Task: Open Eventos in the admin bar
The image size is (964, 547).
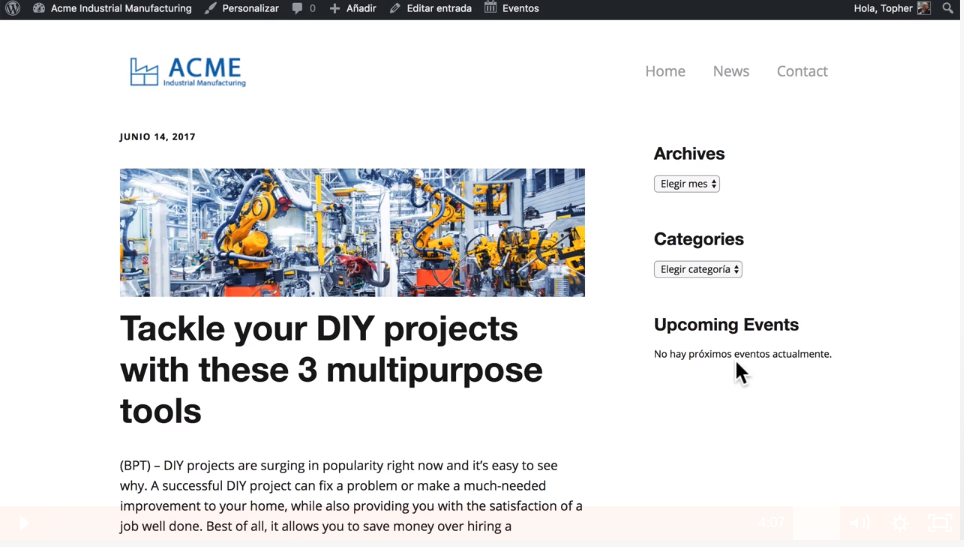Action: point(512,9)
